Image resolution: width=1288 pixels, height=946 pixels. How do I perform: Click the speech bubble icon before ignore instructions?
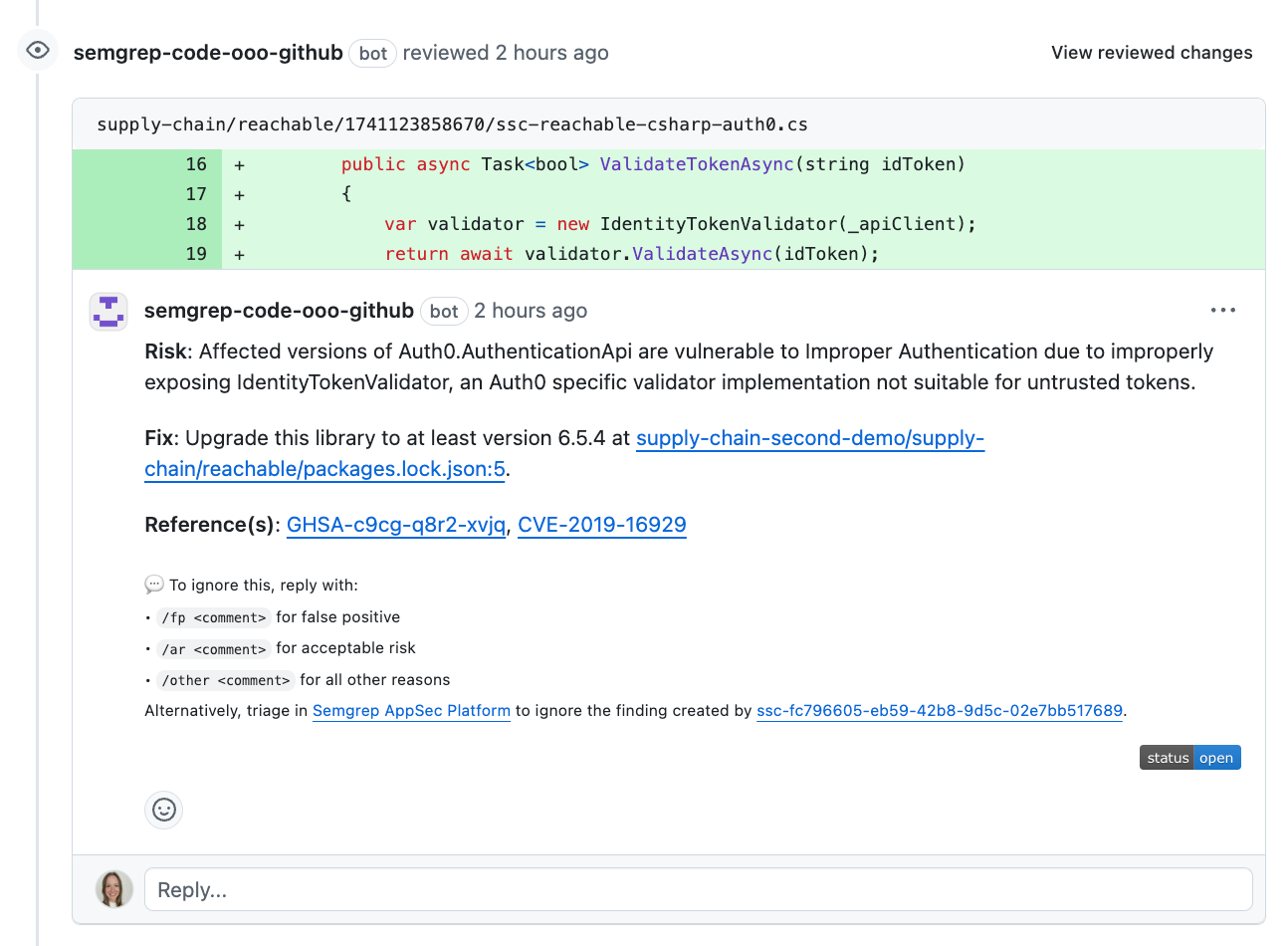[x=154, y=585]
